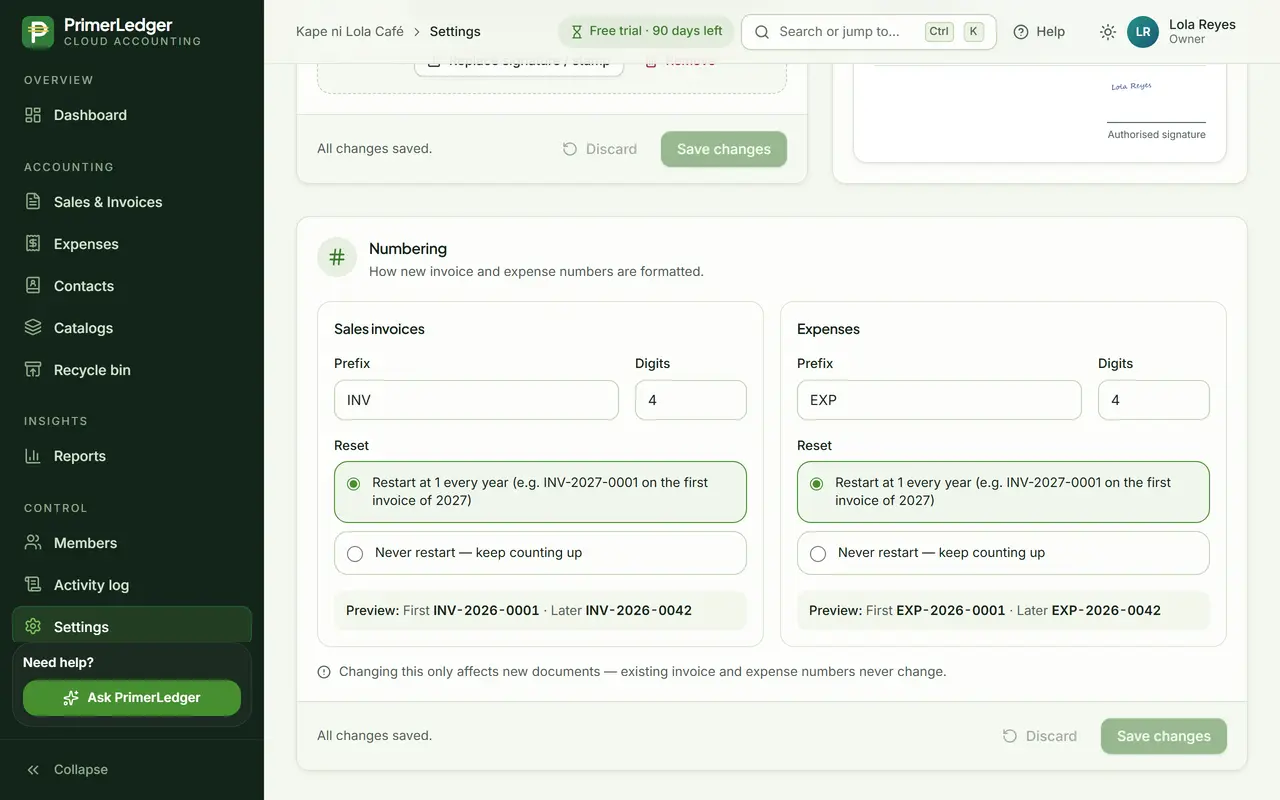The height and width of the screenshot is (800, 1280).
Task: Click the Numbering hash icon
Action: tap(337, 257)
